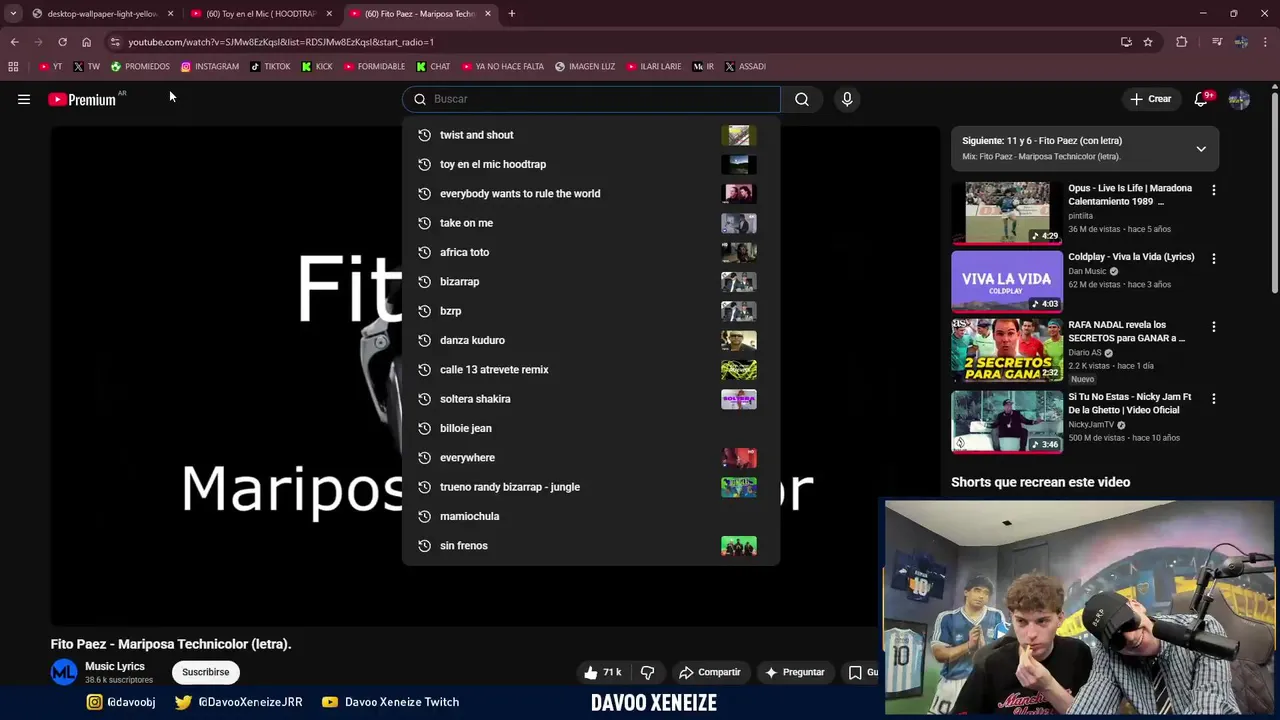Go to YouTube Premium home logo
This screenshot has height=720, width=1280.
[82, 99]
